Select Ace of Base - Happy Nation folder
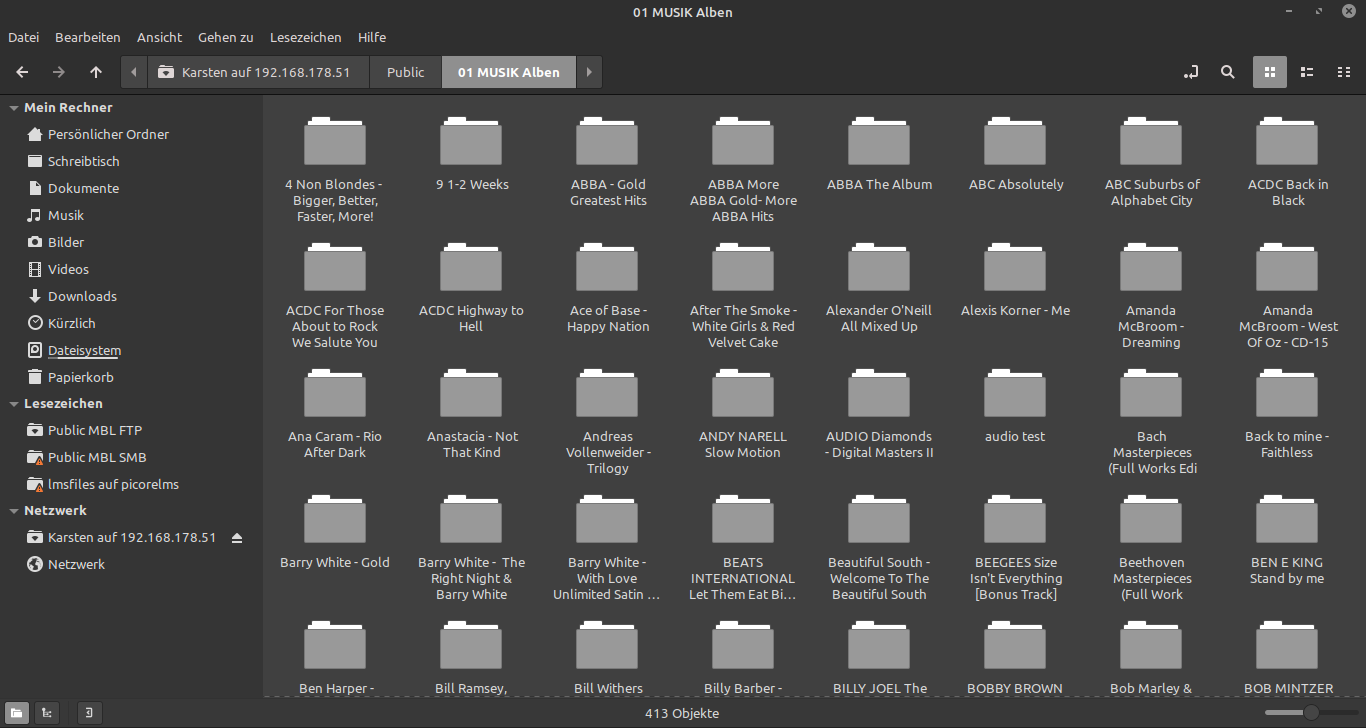The image size is (1366, 728). (x=608, y=288)
